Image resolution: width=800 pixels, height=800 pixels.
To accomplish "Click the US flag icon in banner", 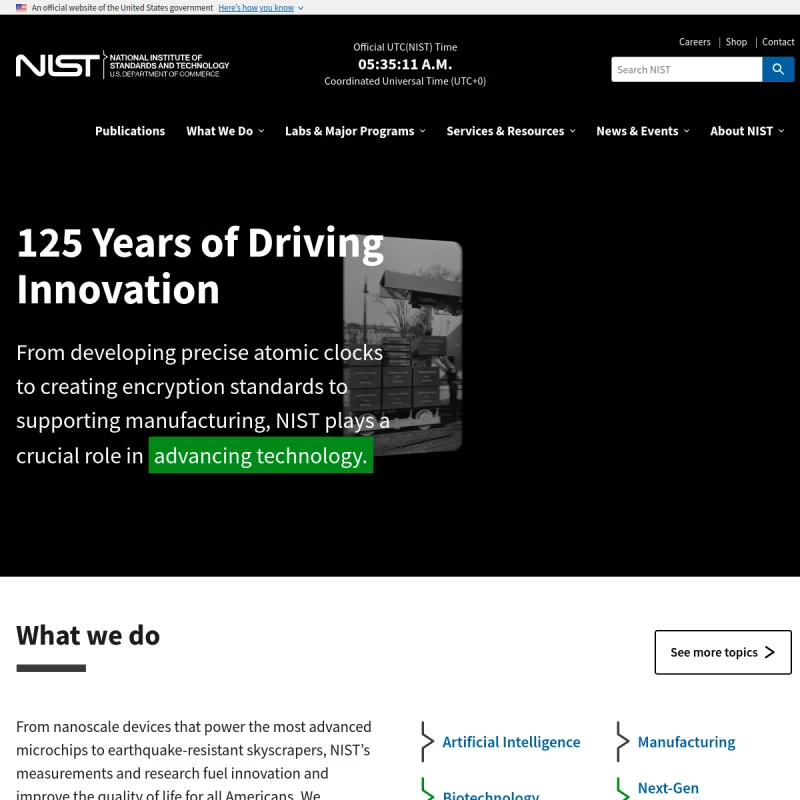I will point(21,8).
